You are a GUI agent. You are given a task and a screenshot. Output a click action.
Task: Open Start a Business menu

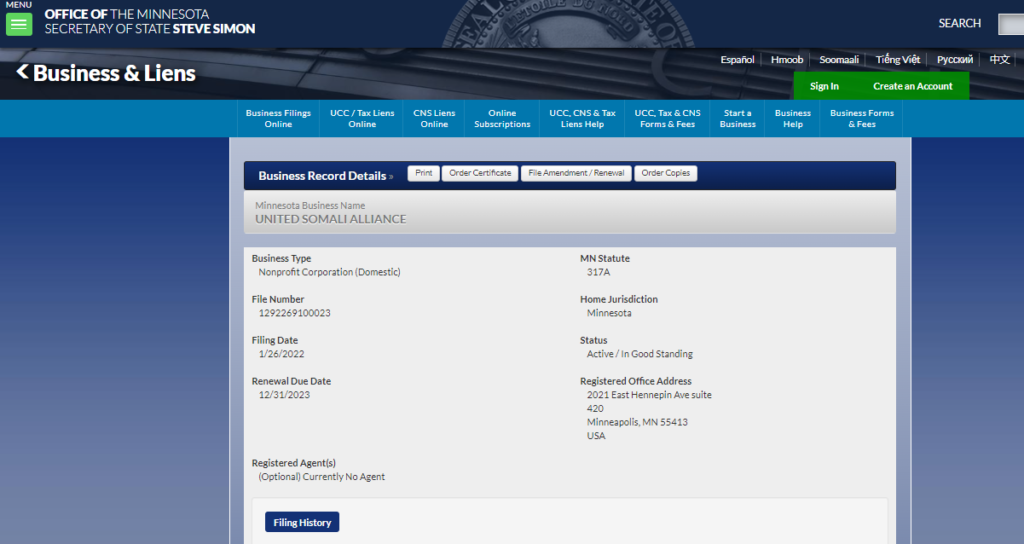(737, 118)
